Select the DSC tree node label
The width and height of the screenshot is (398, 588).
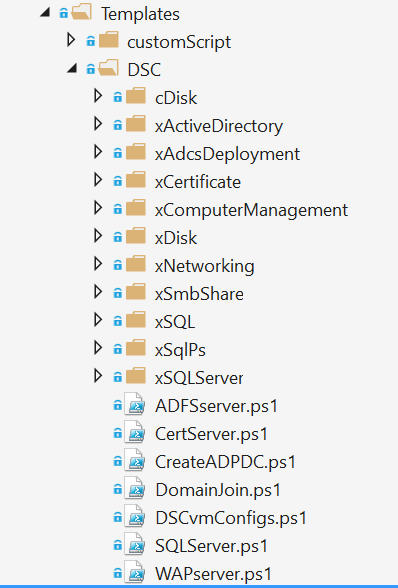coord(144,70)
